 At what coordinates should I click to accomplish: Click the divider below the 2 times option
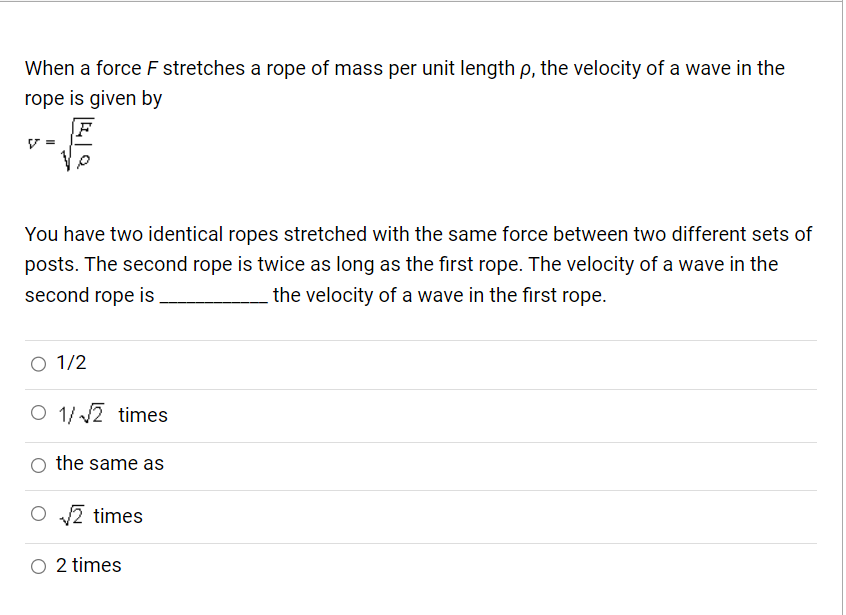(x=420, y=590)
